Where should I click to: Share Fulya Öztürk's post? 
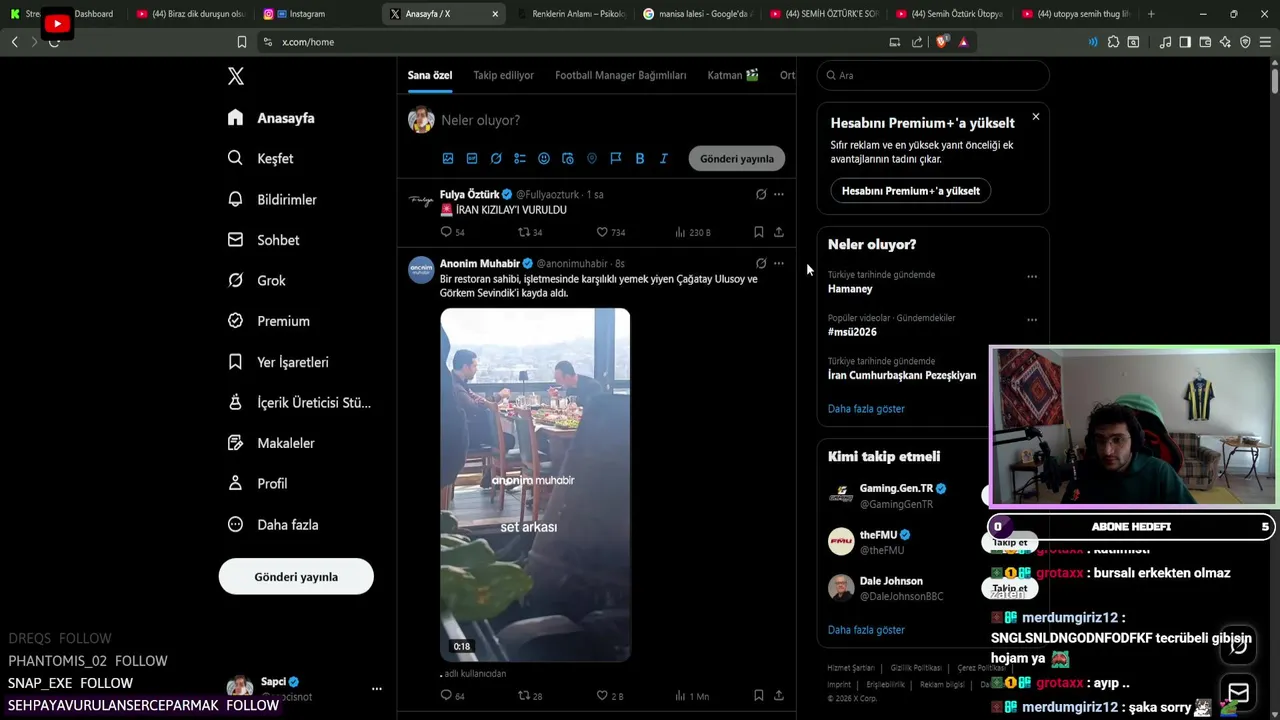point(779,232)
